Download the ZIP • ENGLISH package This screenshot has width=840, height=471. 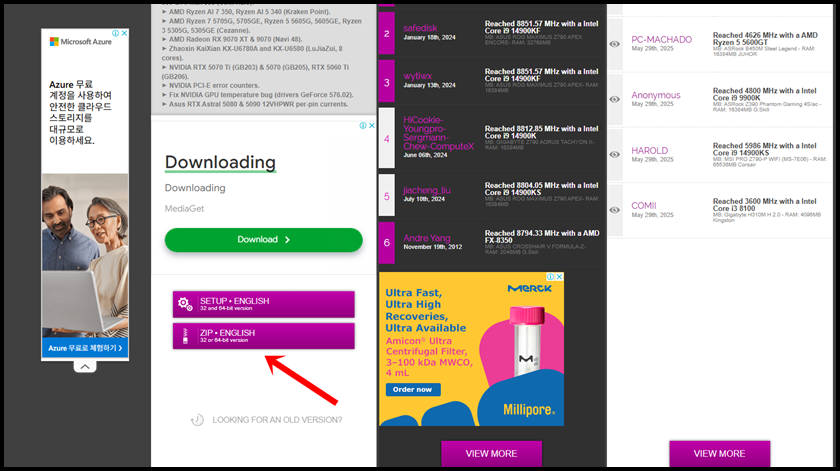[264, 335]
